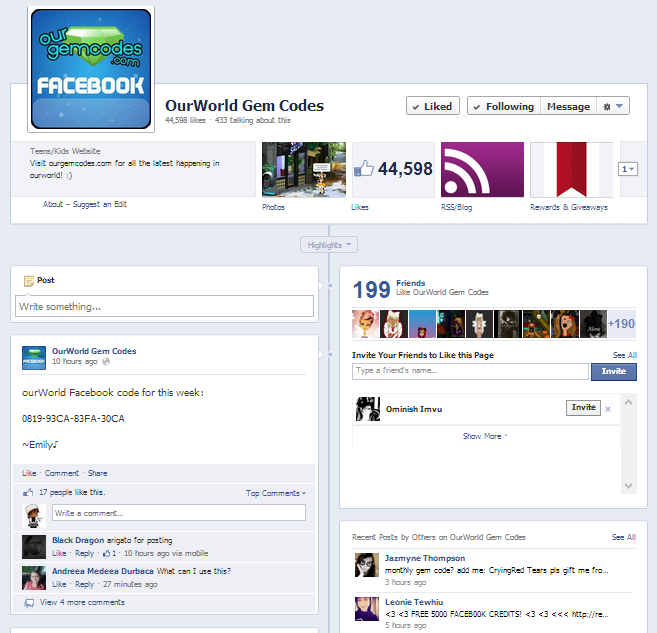The width and height of the screenshot is (657, 633).
Task: Click Black Dragon's commenter avatar
Action: (x=34, y=545)
